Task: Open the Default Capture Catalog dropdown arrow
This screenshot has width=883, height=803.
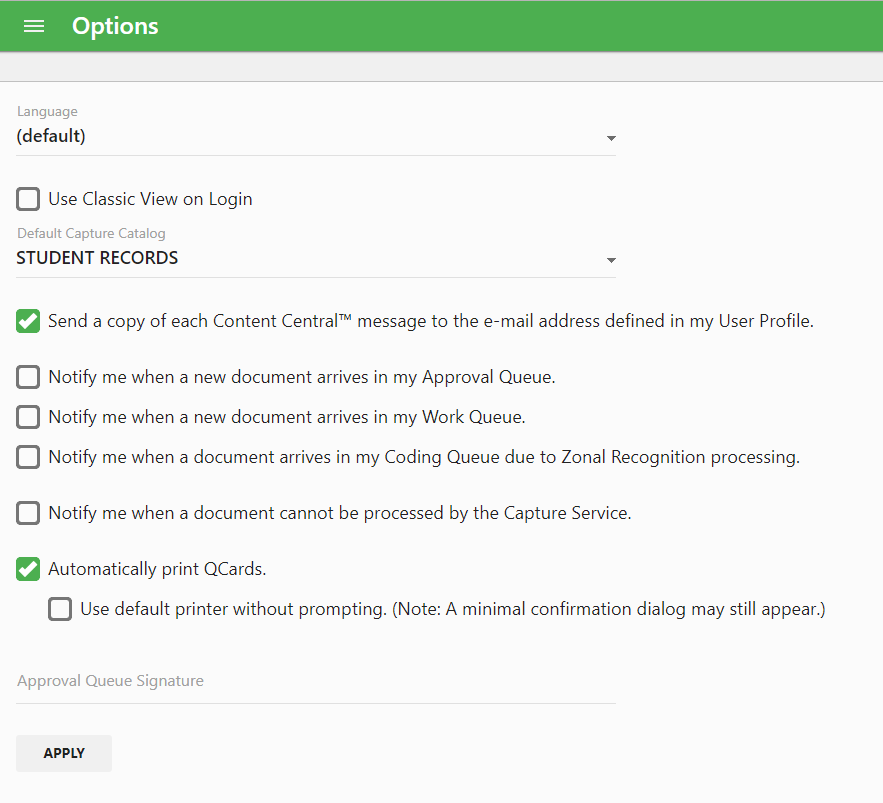Action: [611, 260]
